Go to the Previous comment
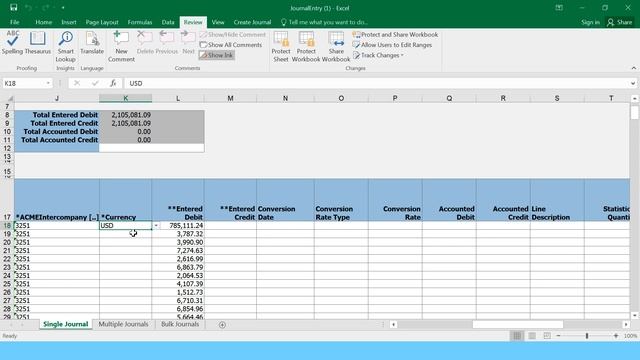This screenshot has height=360, width=640. [x=167, y=43]
